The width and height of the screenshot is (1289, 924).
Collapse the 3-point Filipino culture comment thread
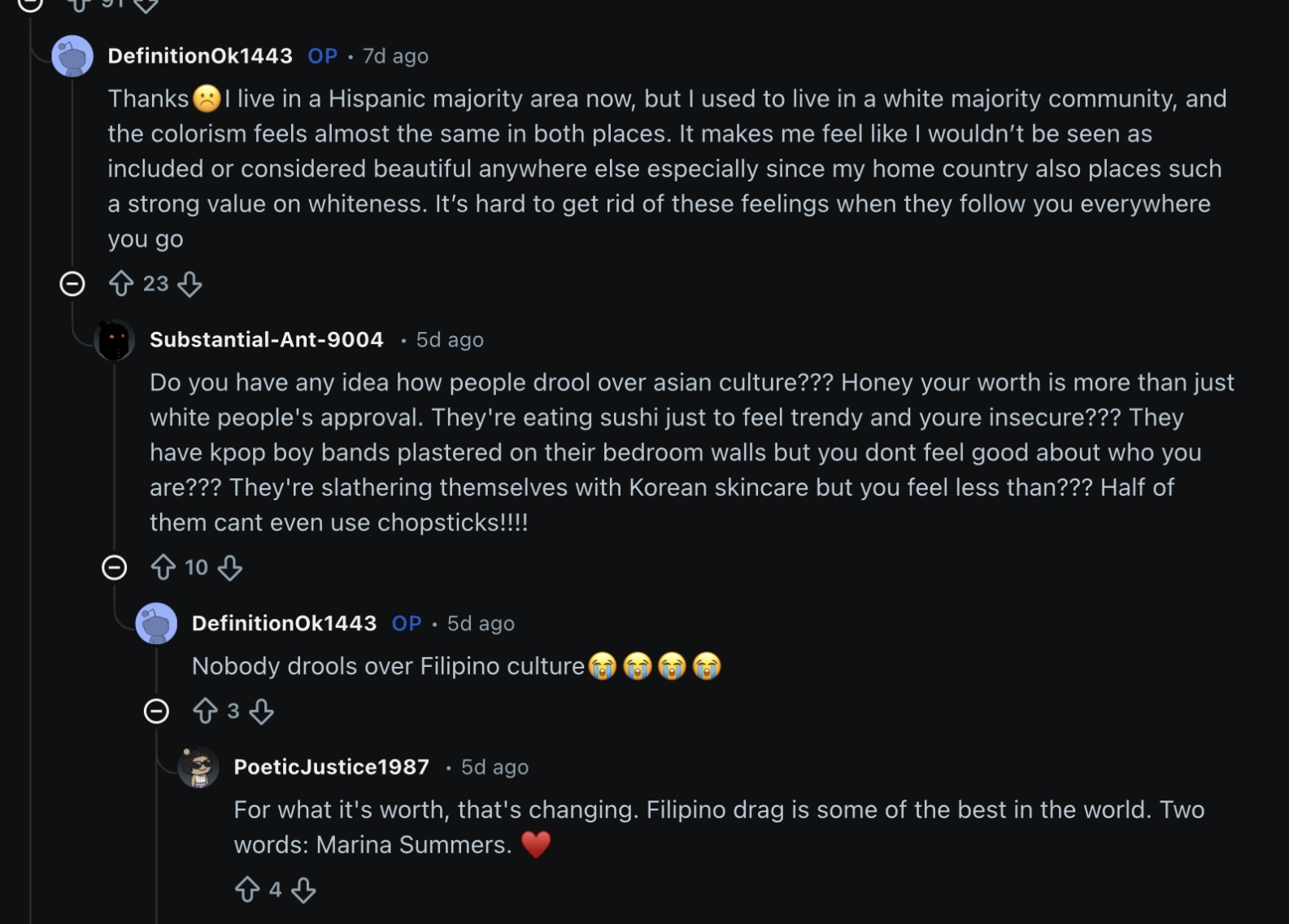(x=156, y=712)
